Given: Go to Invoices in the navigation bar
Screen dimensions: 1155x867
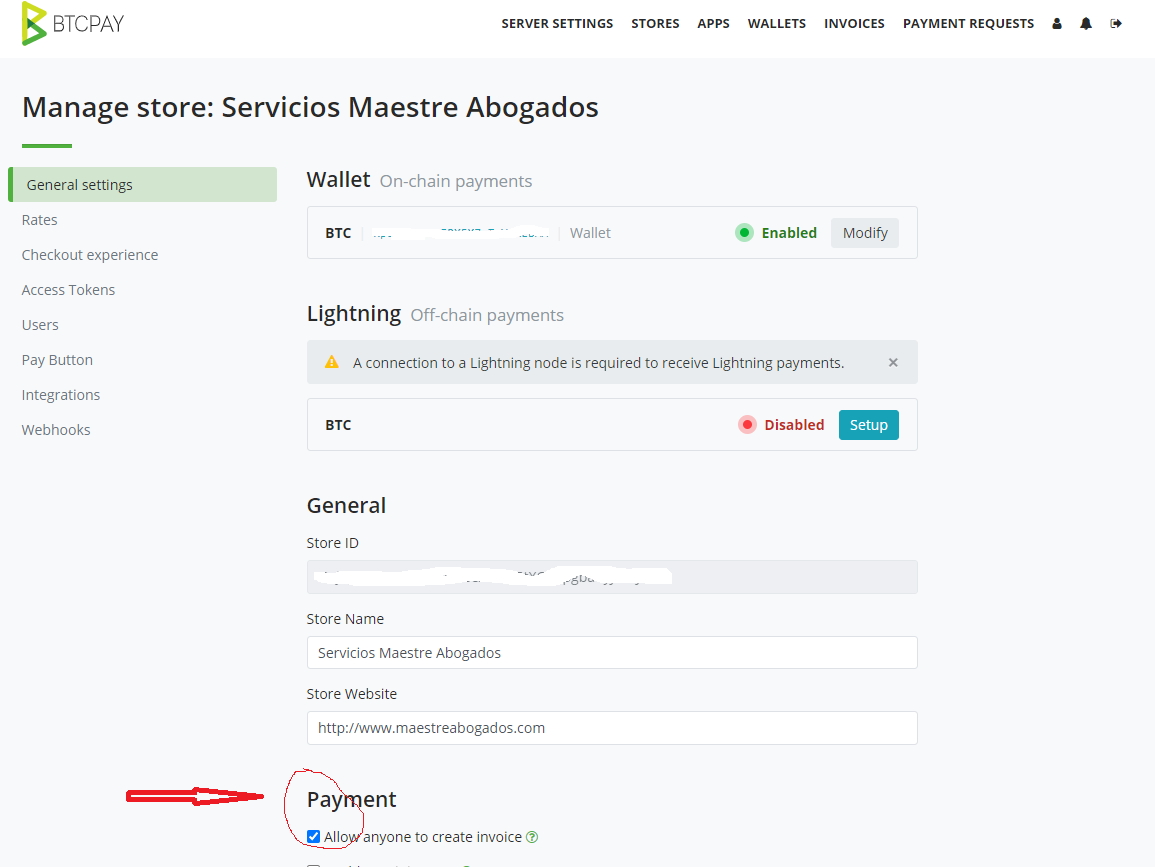Looking at the screenshot, I should (854, 24).
